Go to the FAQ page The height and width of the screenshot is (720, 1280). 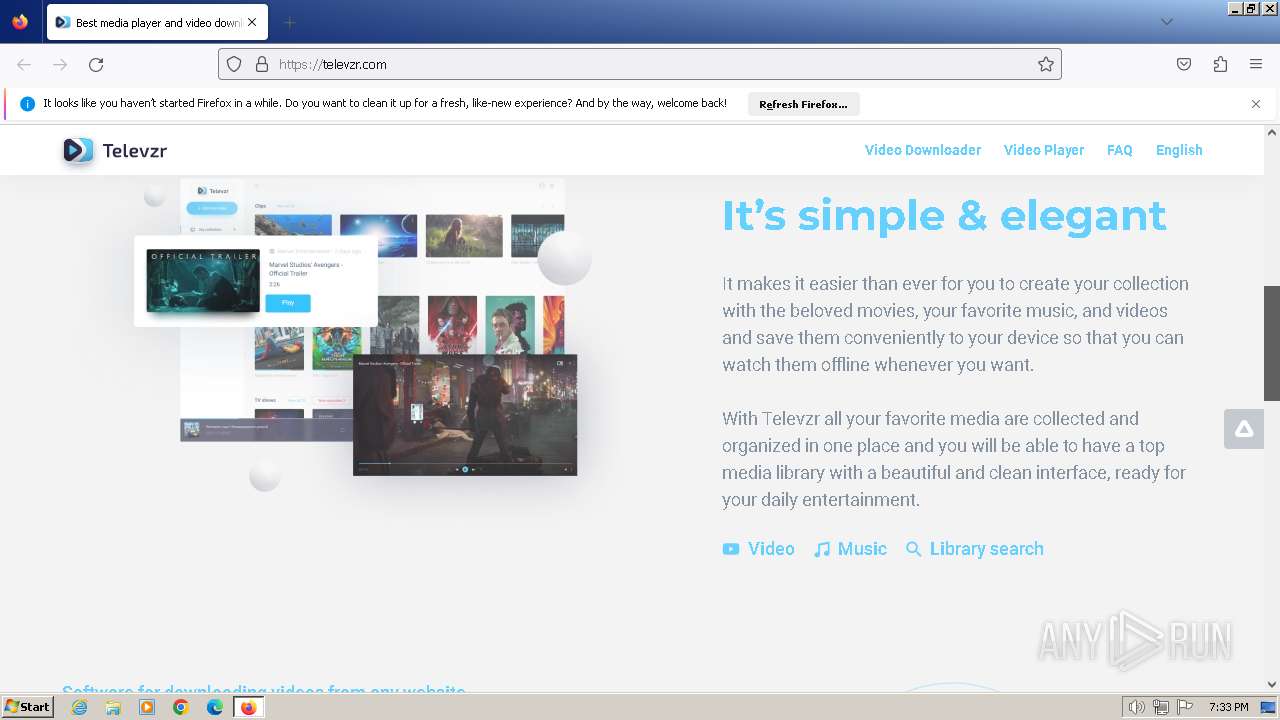coord(1120,150)
